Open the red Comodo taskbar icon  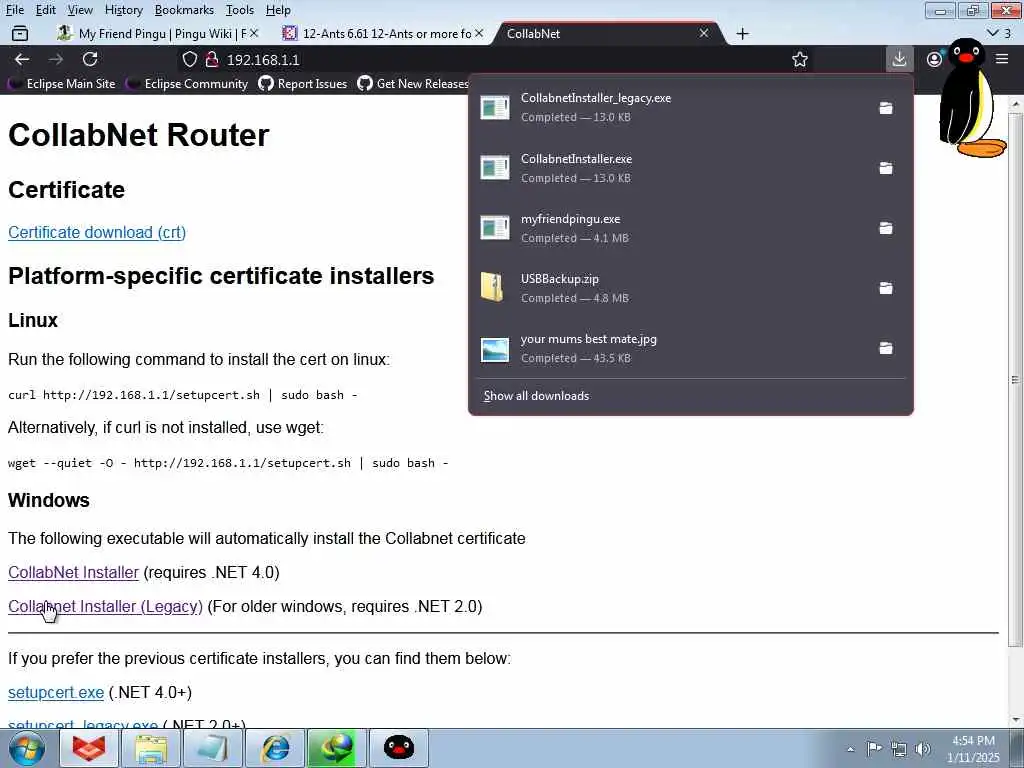click(x=89, y=748)
